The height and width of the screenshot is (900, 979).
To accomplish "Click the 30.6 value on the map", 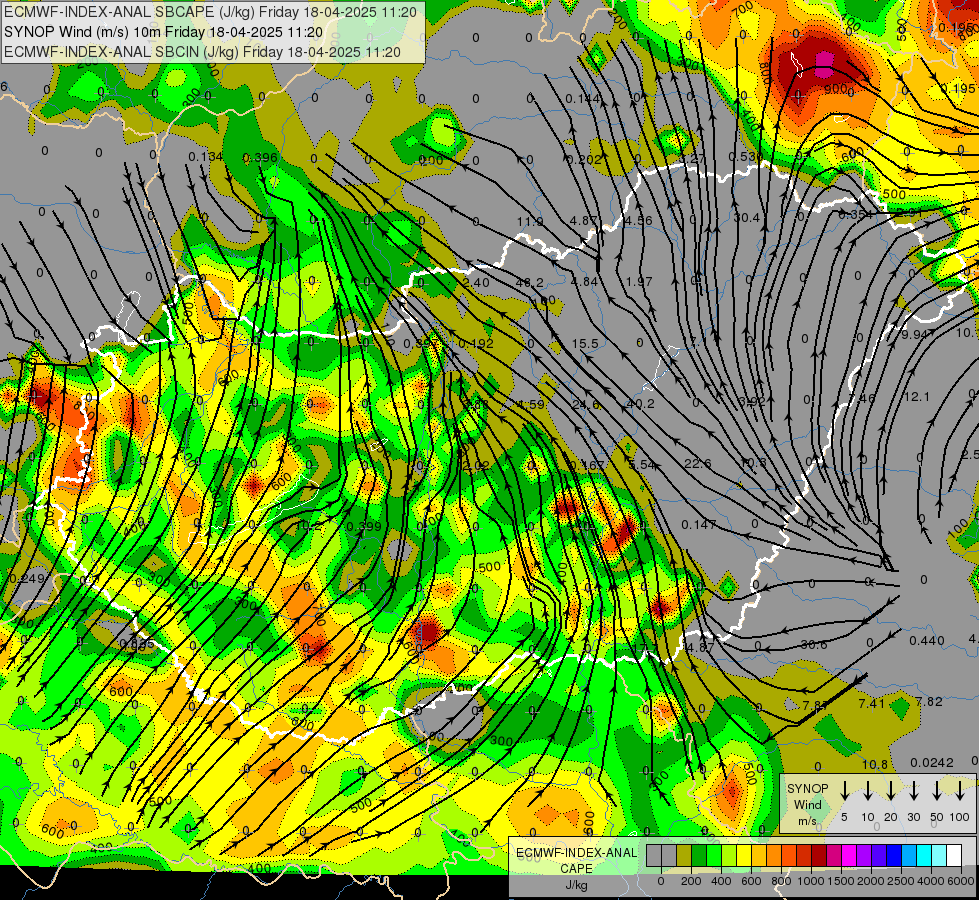I will [814, 645].
